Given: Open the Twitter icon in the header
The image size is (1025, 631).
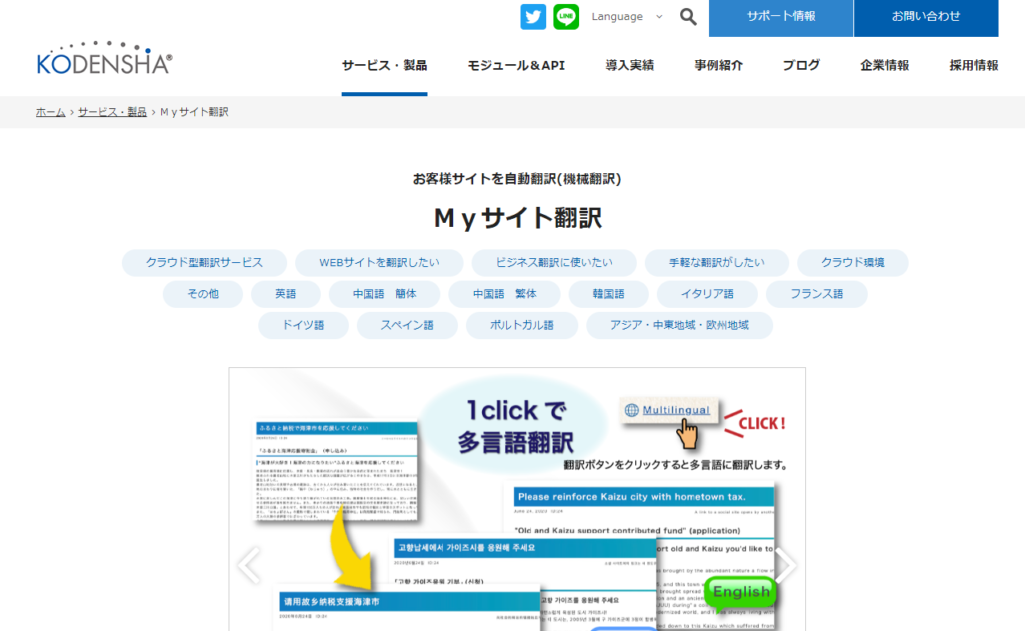Looking at the screenshot, I should [x=533, y=17].
